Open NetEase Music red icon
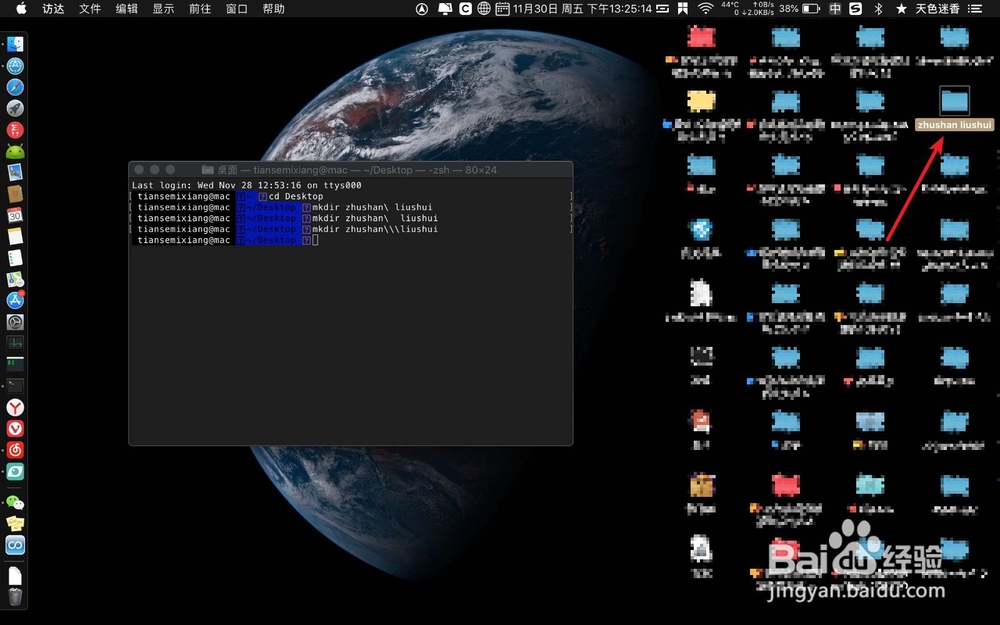The image size is (1000, 625). [x=15, y=450]
